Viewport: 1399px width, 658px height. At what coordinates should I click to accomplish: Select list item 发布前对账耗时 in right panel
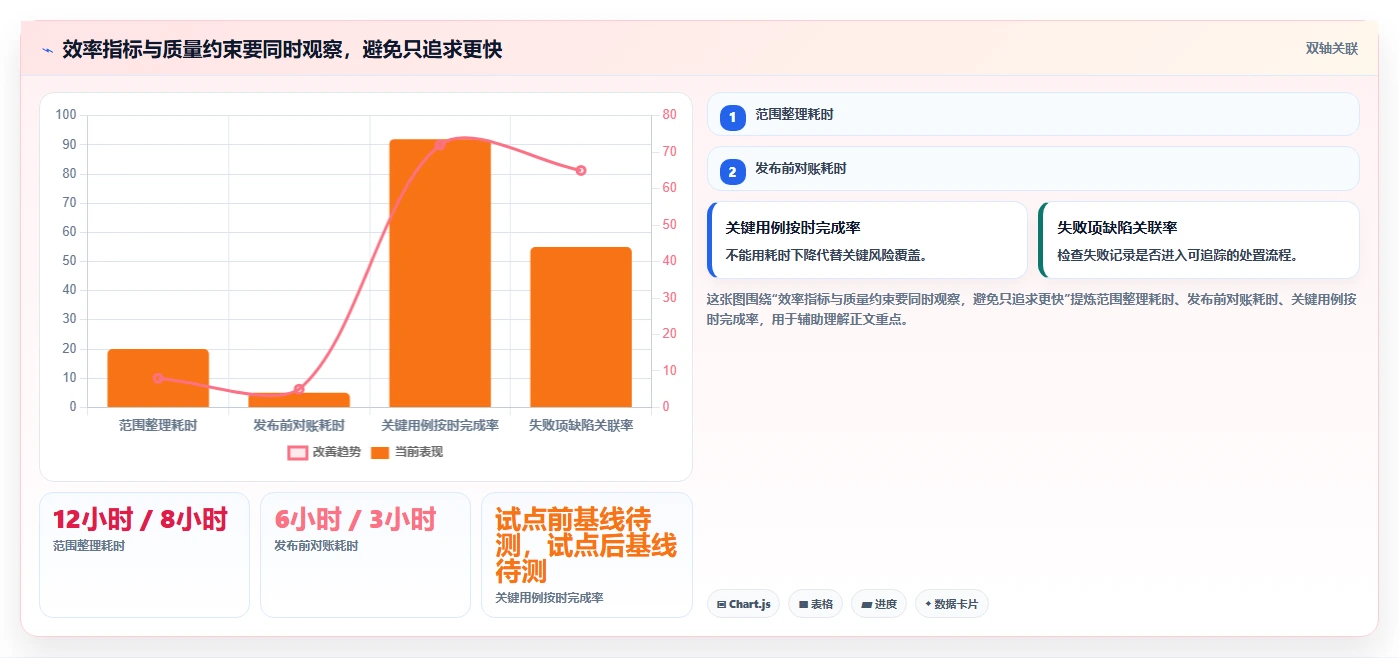point(1033,168)
